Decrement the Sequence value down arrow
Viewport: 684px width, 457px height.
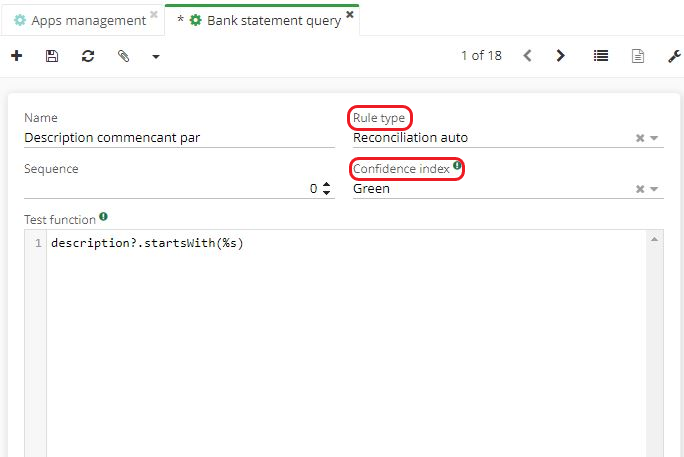pyautogui.click(x=326, y=193)
